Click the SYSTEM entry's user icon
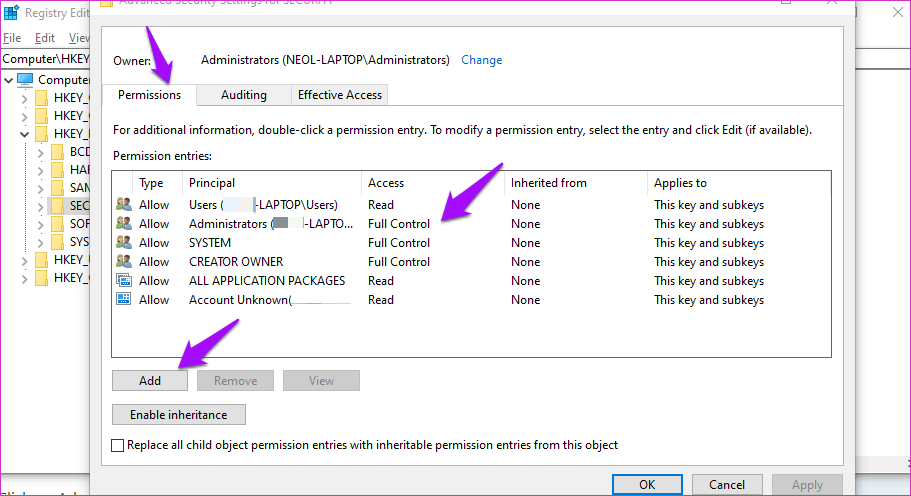This screenshot has height=496, width=911. click(124, 243)
